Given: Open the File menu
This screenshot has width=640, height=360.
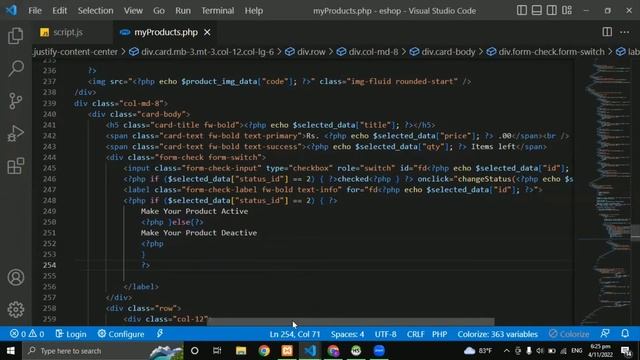Looking at the screenshot, I should click(x=35, y=11).
